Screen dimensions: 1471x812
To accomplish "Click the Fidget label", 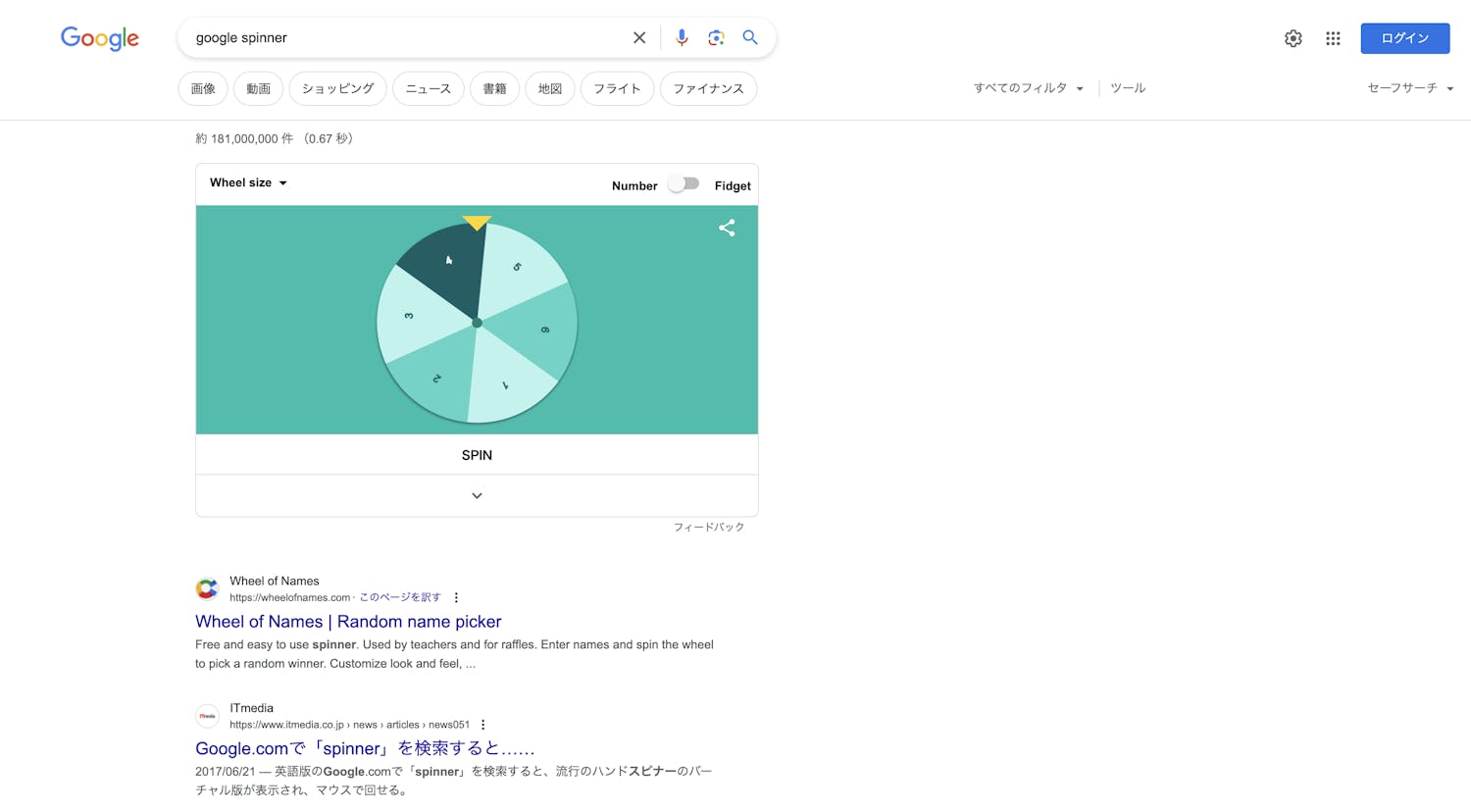I will (733, 185).
